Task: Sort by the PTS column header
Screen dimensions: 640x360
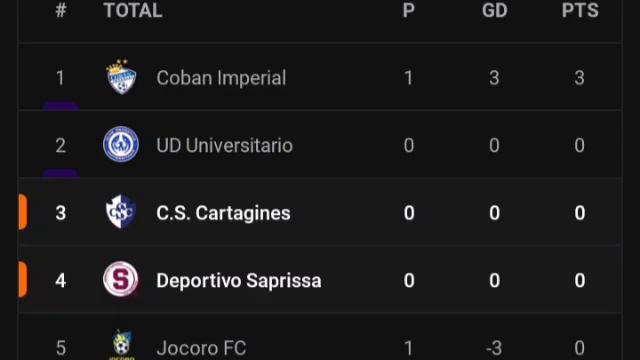Action: [x=580, y=10]
